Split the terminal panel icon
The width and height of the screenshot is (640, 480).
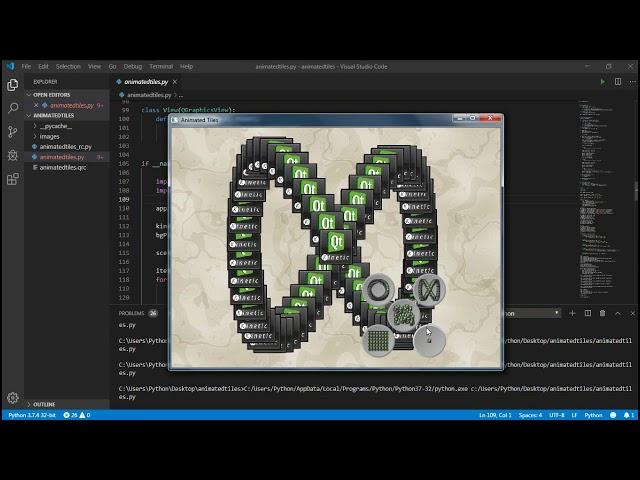pos(588,313)
